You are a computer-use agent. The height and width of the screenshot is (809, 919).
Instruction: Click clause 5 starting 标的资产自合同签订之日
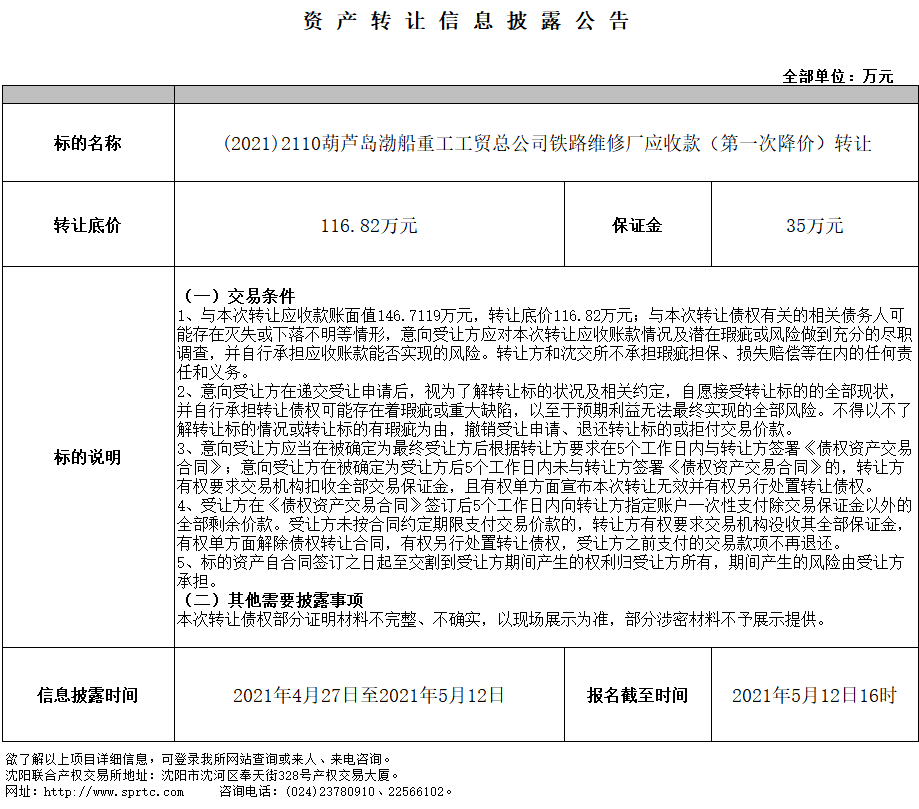(540, 563)
